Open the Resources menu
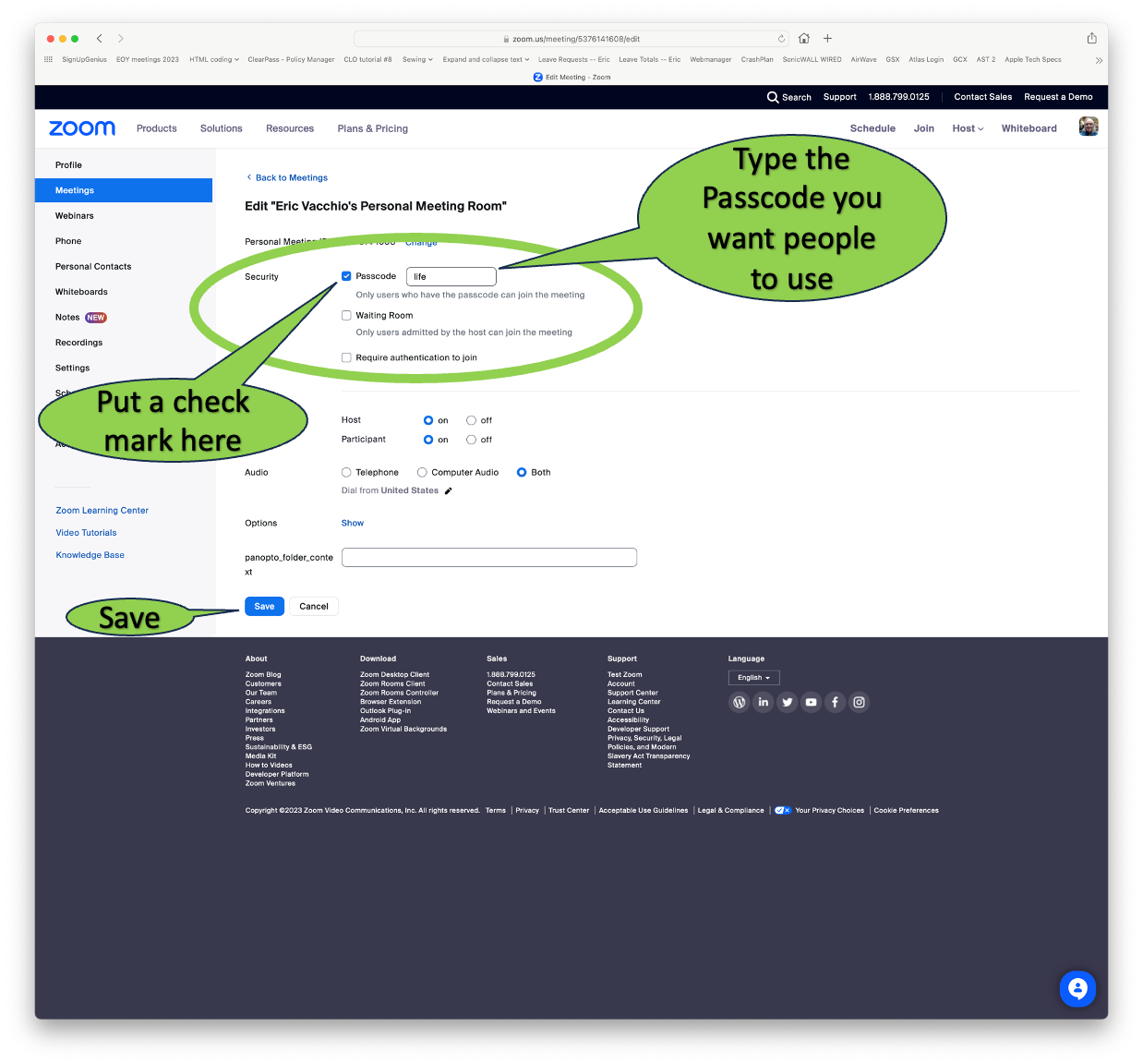This screenshot has height=1064, width=1143. [x=290, y=128]
